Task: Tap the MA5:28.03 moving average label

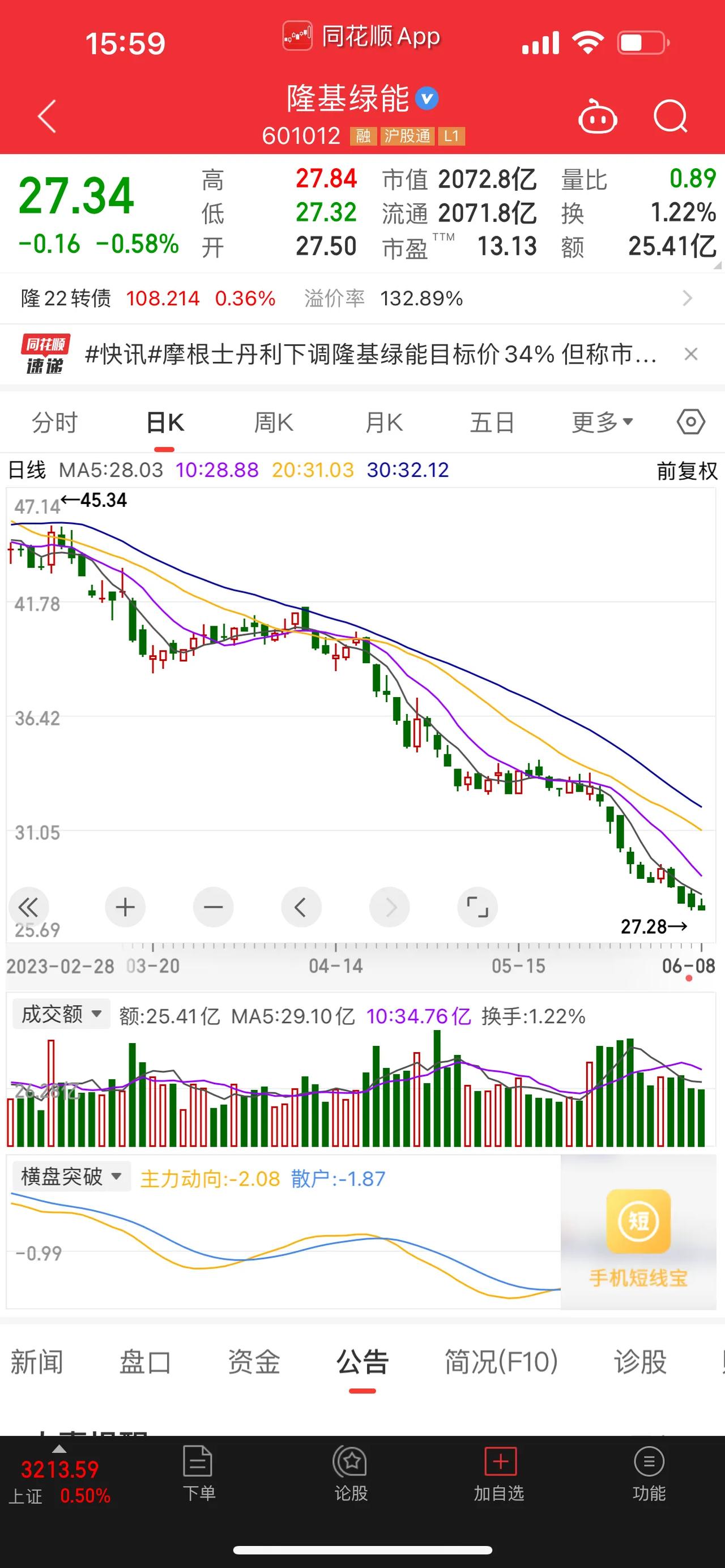Action: click(111, 470)
